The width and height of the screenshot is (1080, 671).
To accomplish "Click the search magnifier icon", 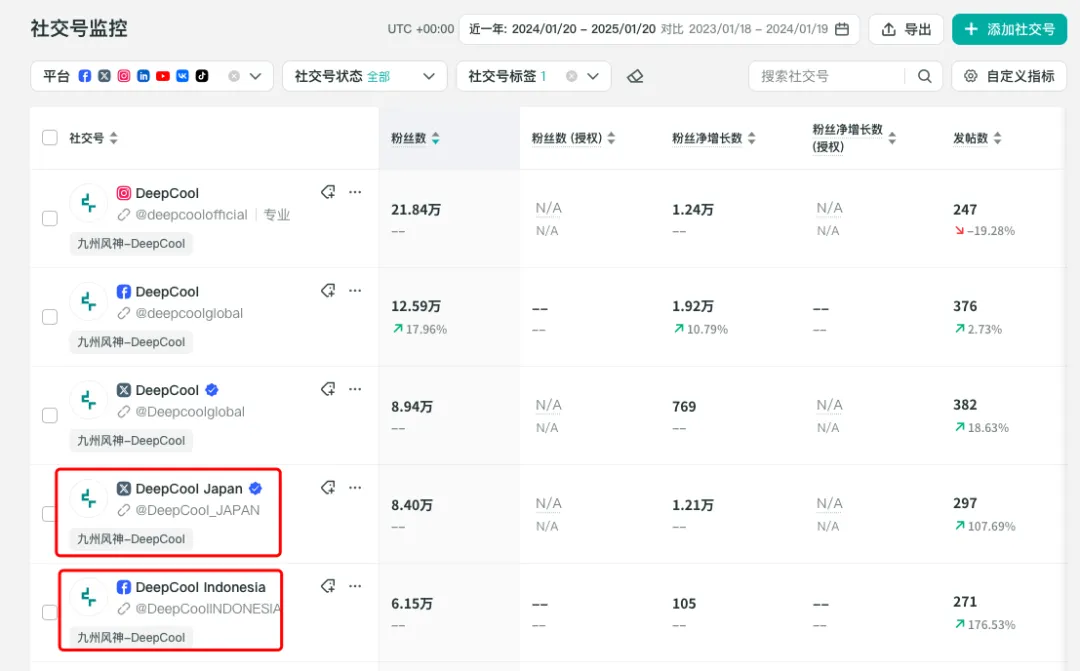I will click(x=924, y=76).
